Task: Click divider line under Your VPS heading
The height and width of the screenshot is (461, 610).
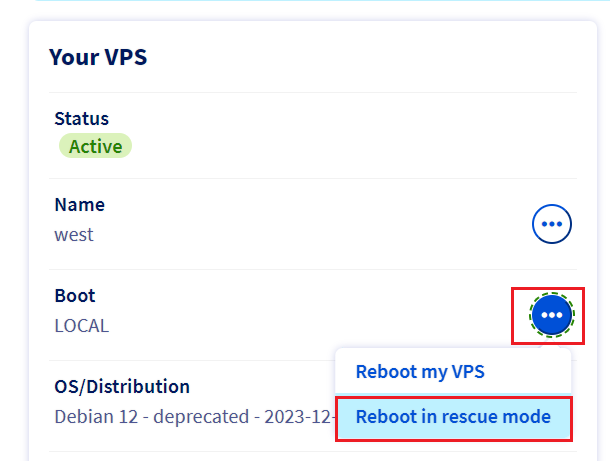Action: 313,93
